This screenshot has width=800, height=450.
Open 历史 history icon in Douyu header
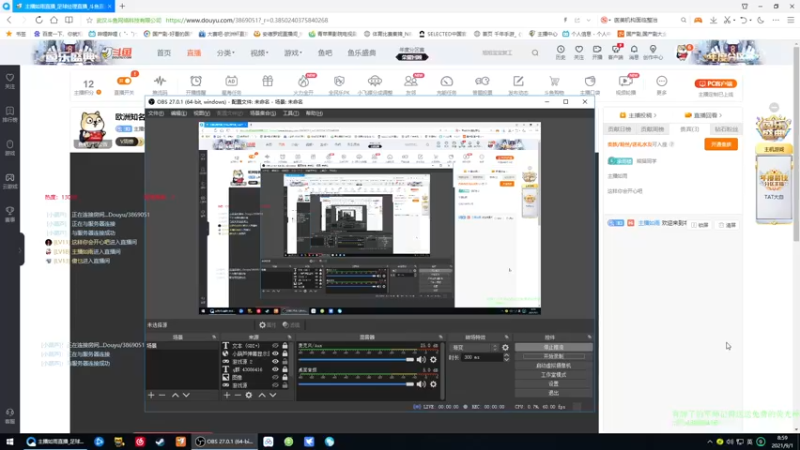click(561, 52)
